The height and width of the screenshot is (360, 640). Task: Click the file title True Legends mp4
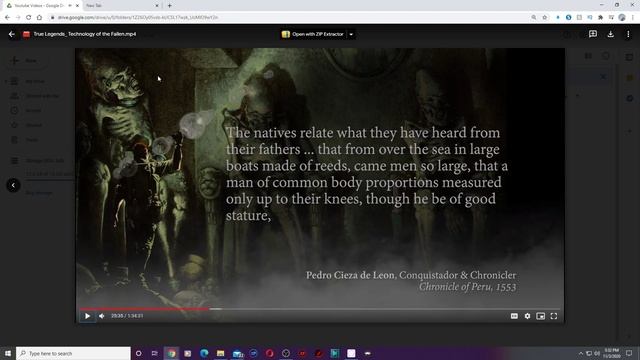(x=85, y=34)
